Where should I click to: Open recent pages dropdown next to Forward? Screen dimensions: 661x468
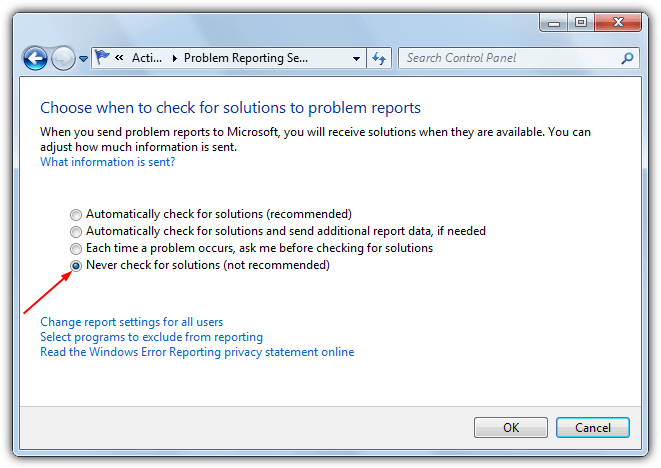pyautogui.click(x=83, y=59)
